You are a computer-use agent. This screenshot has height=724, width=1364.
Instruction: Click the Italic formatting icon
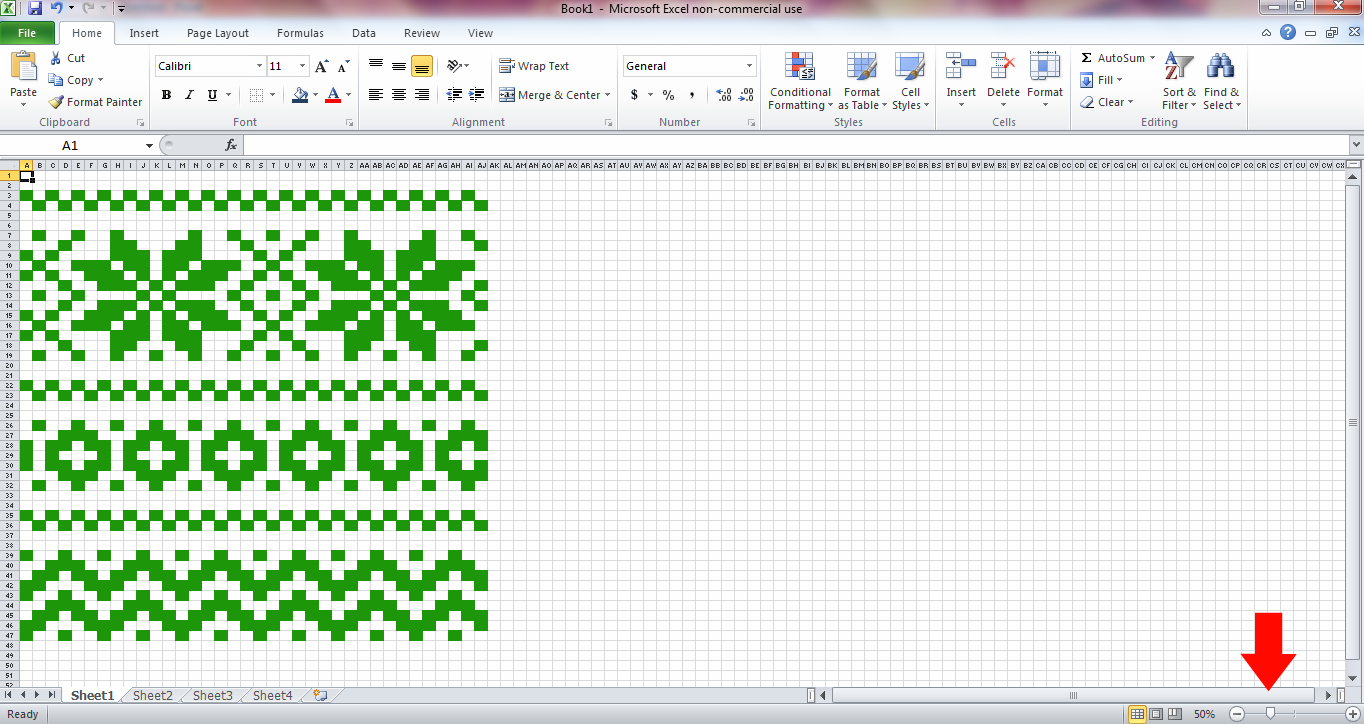tap(188, 95)
